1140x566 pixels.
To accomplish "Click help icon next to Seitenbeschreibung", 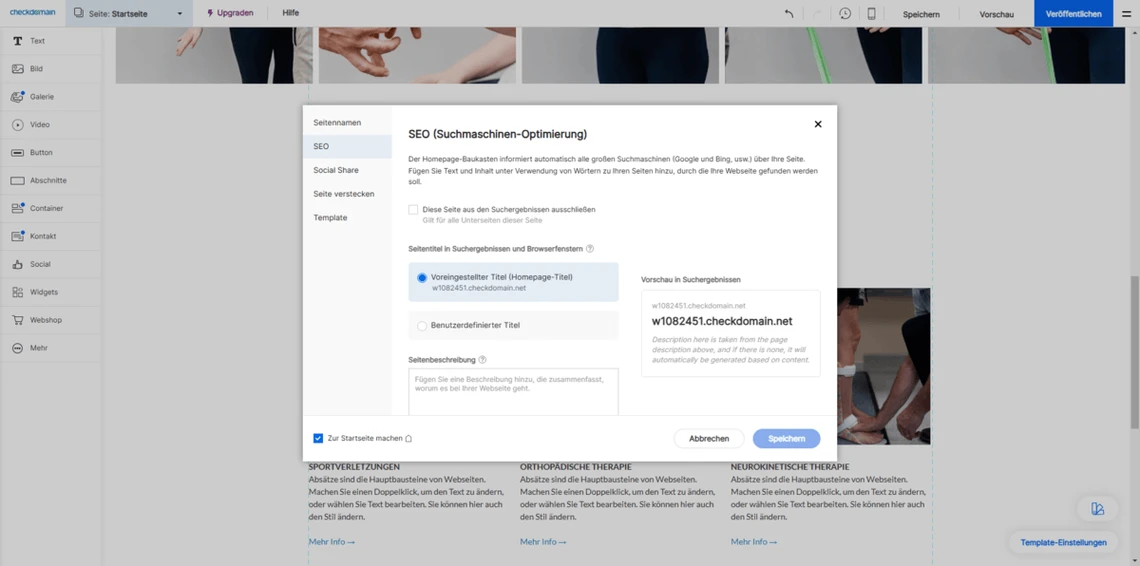I will click(x=483, y=359).
